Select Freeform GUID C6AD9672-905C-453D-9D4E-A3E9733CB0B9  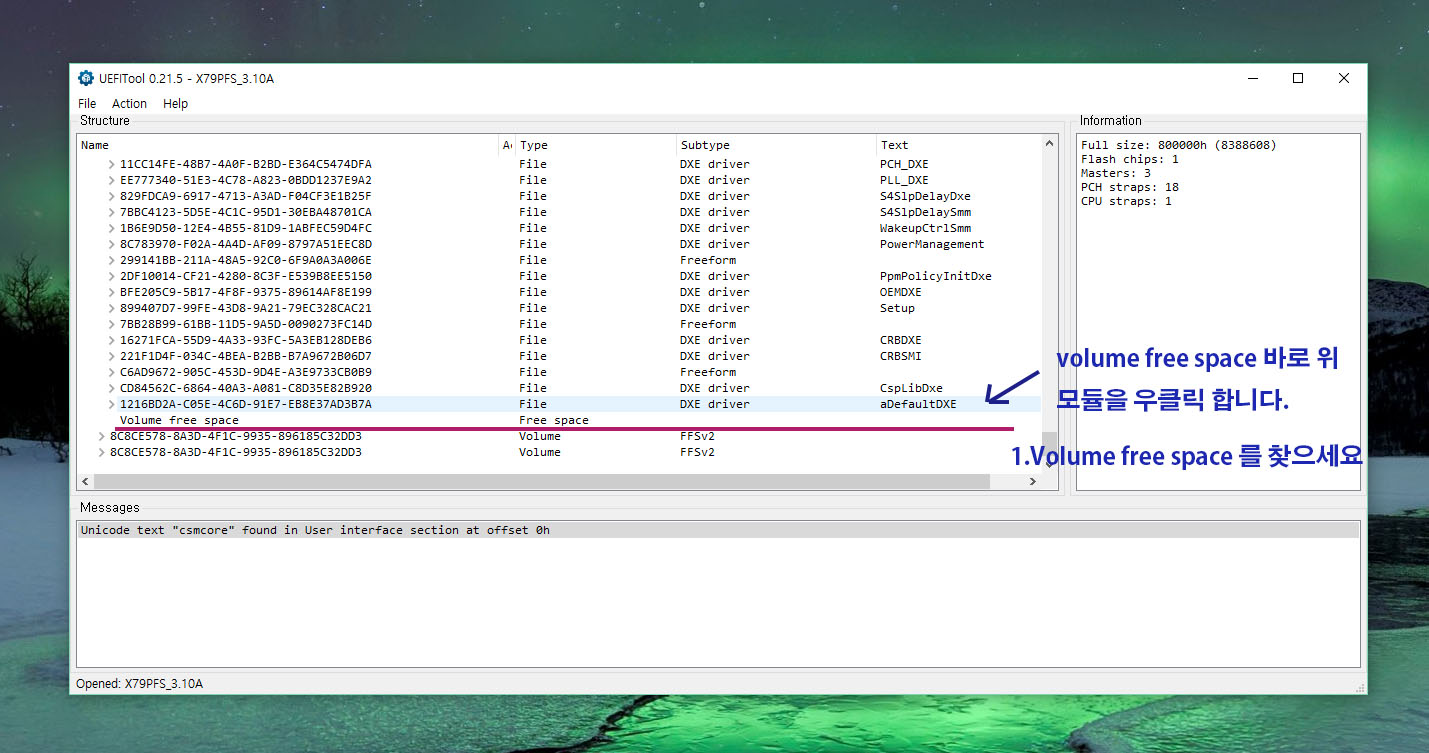[x=246, y=372]
